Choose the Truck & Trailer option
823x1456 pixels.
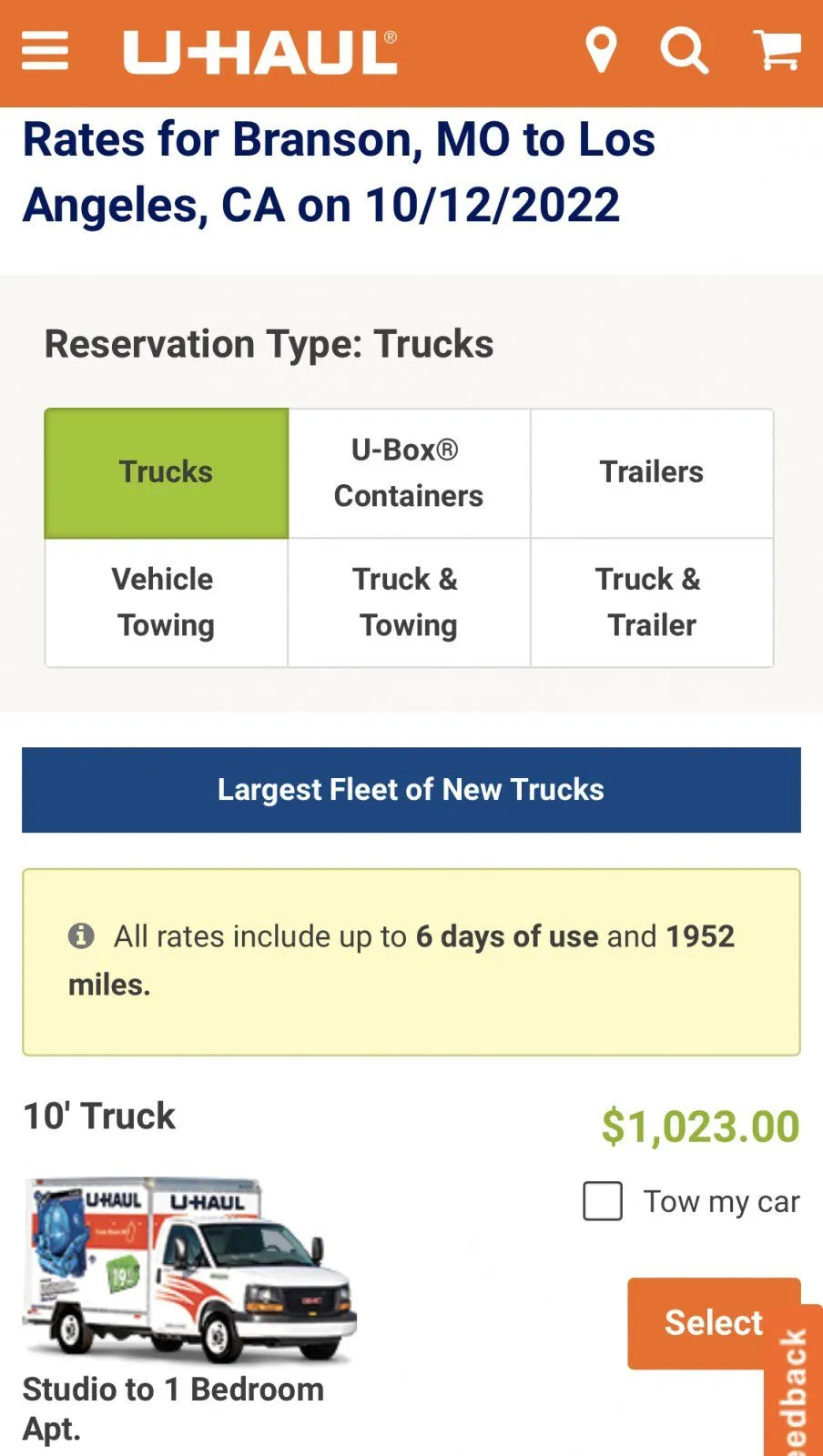click(x=652, y=602)
